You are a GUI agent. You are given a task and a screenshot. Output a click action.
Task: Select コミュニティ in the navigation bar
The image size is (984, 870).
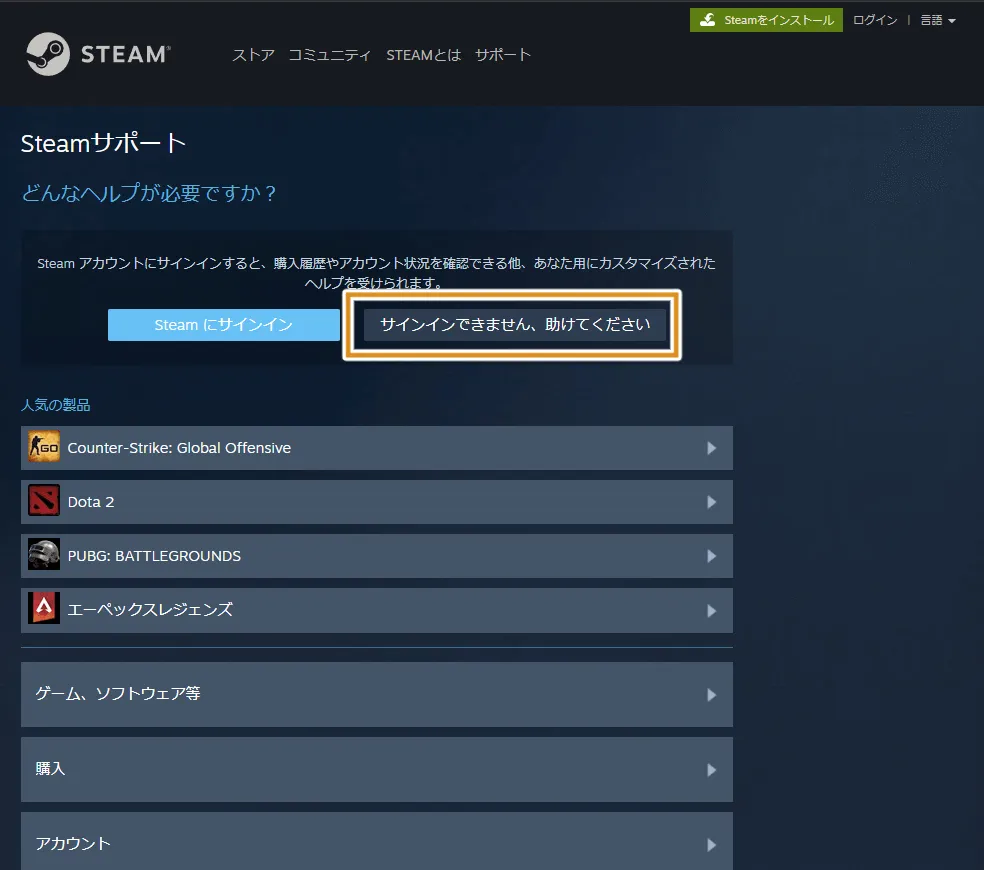(x=331, y=55)
